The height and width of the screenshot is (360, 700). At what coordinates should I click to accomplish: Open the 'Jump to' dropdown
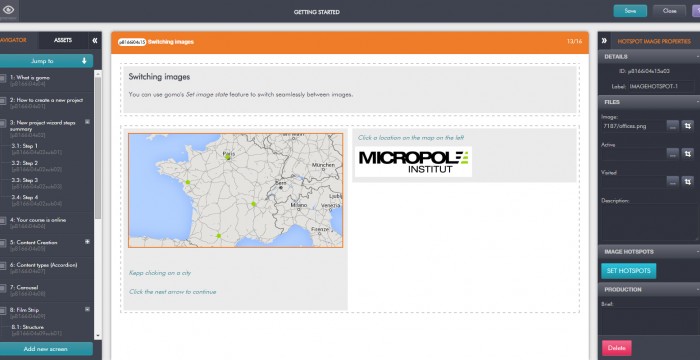click(x=46, y=61)
